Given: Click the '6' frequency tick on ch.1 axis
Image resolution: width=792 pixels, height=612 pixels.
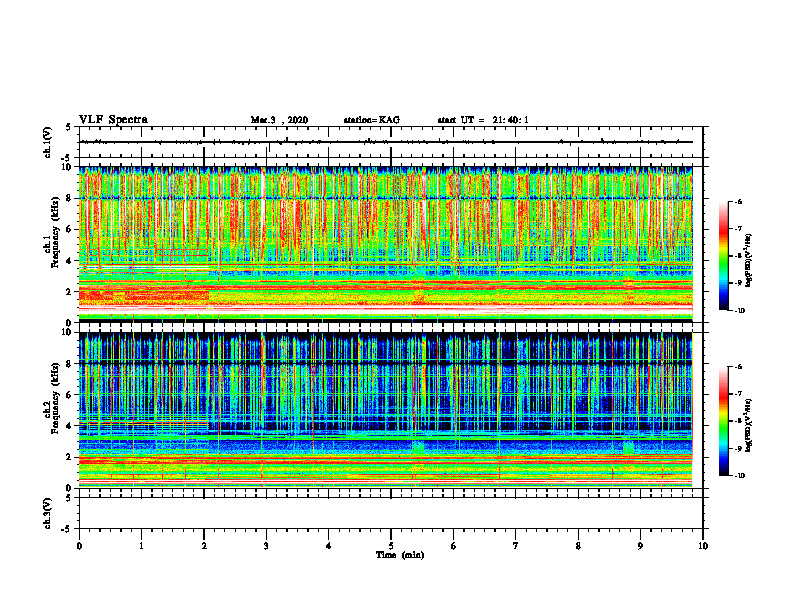Looking at the screenshot, I should pyautogui.click(x=70, y=230).
